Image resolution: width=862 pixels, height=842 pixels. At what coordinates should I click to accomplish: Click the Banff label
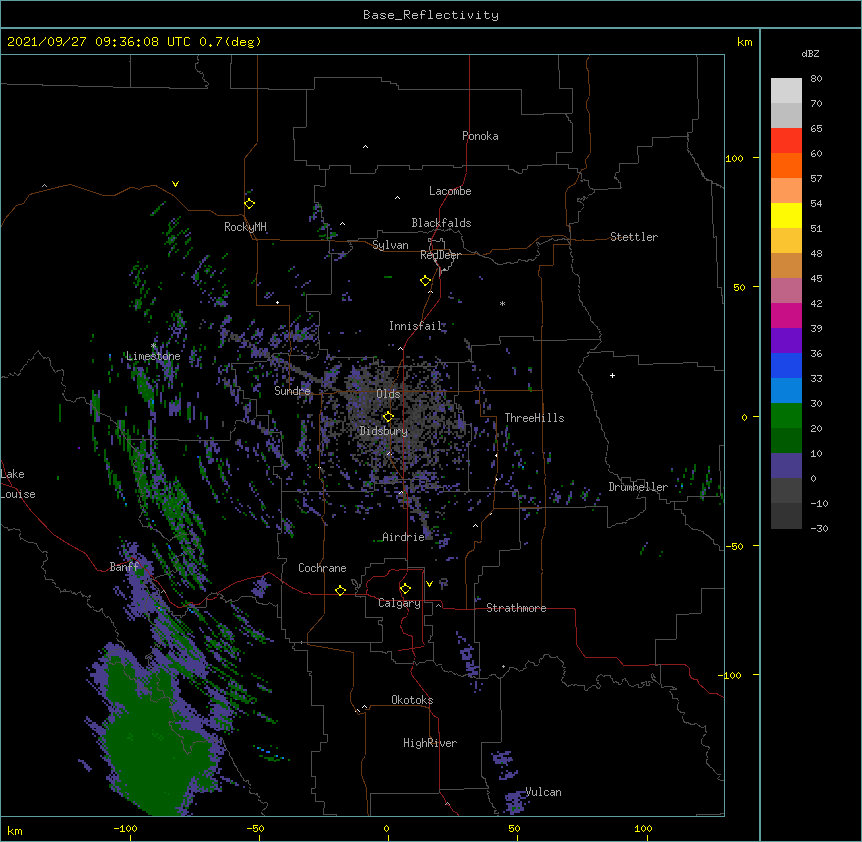pyautogui.click(x=124, y=567)
